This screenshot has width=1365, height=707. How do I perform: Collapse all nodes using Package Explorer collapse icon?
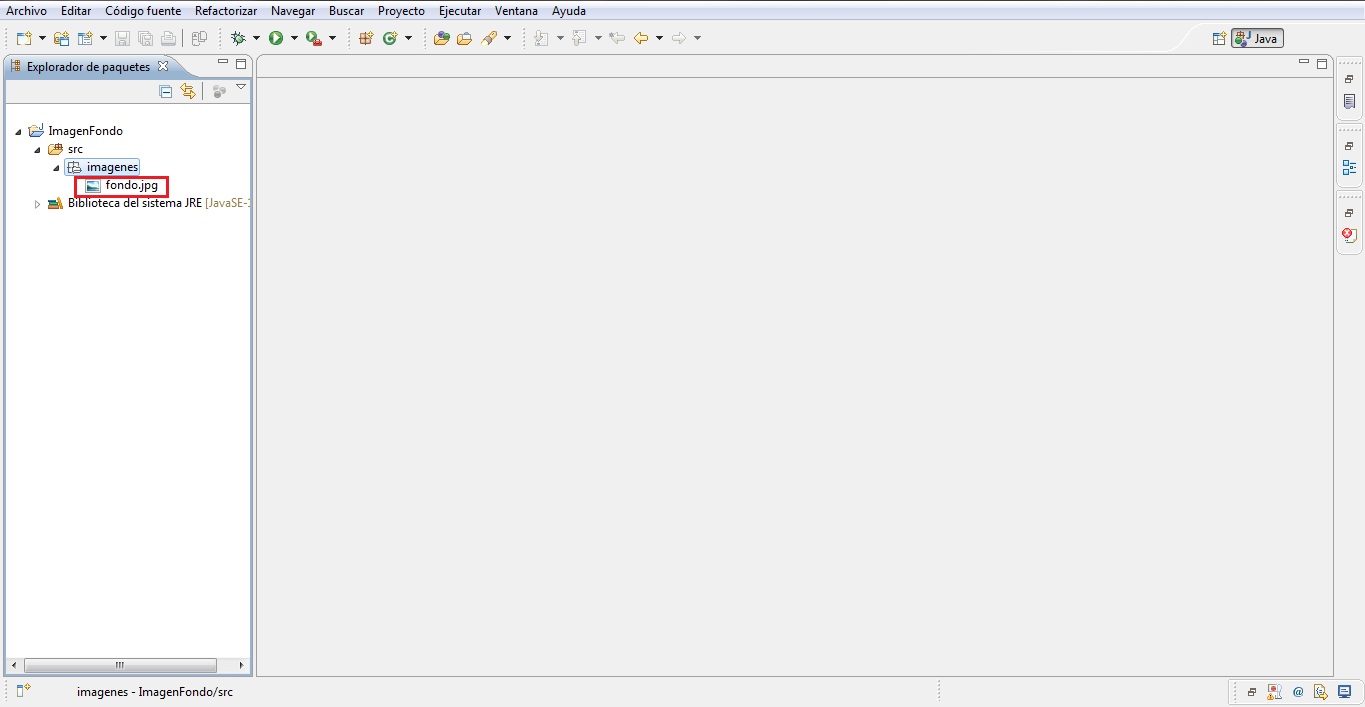[x=164, y=91]
